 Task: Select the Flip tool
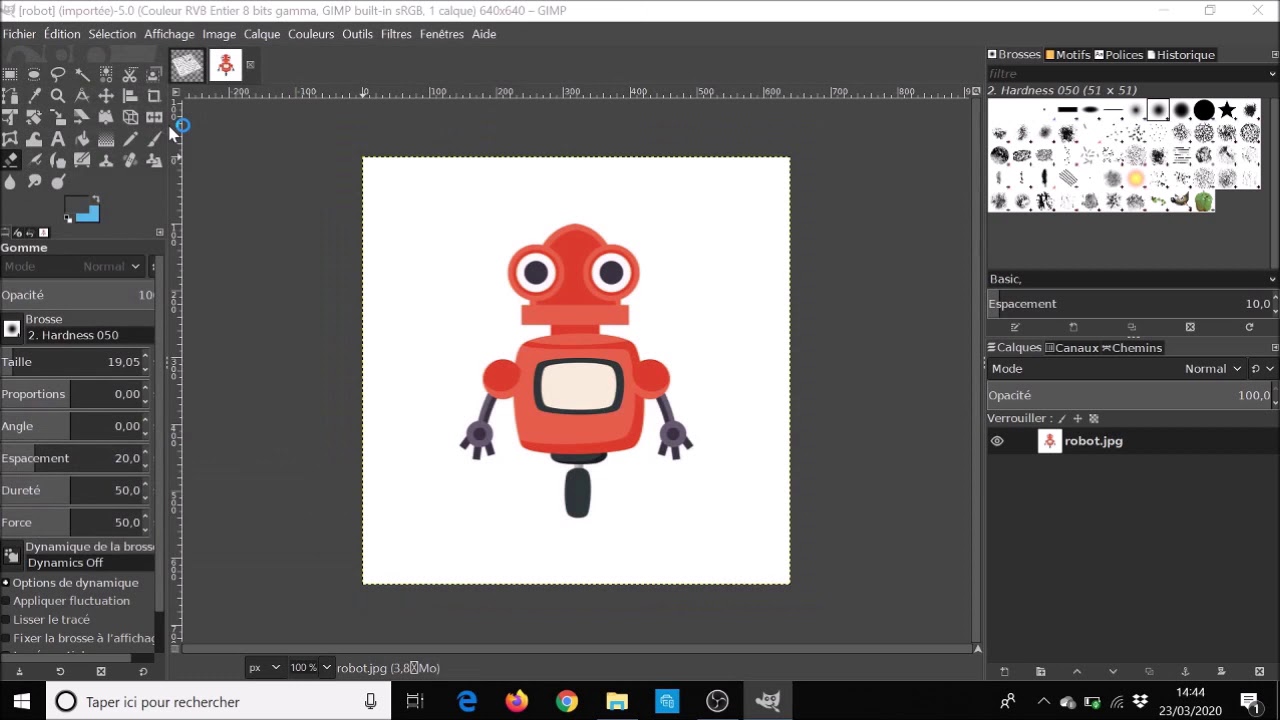click(x=154, y=117)
